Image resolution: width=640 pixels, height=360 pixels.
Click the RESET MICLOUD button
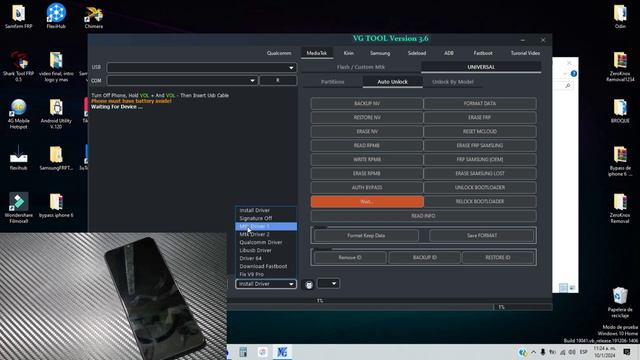480,131
